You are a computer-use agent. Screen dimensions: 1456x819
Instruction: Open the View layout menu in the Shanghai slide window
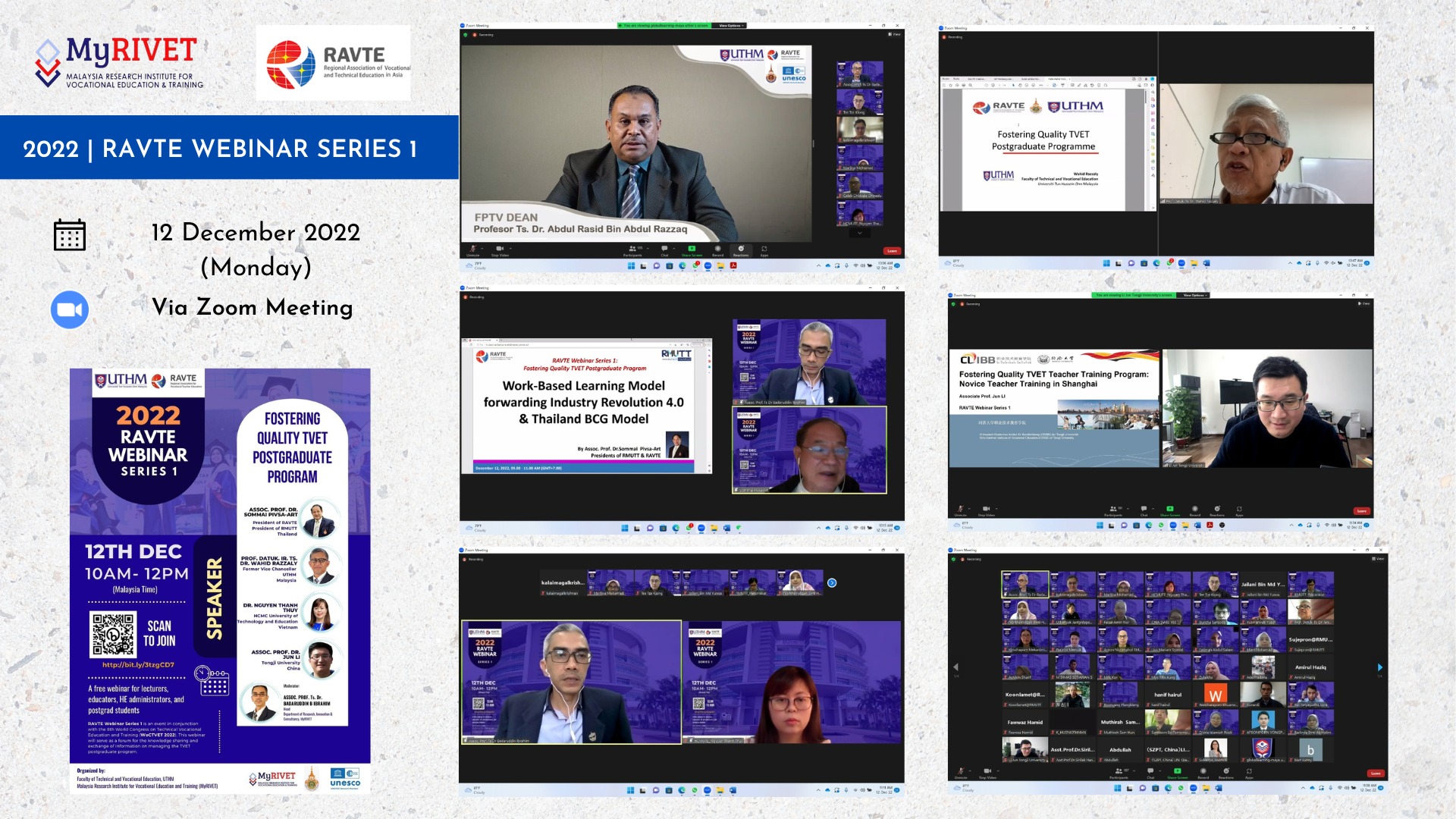(1363, 303)
